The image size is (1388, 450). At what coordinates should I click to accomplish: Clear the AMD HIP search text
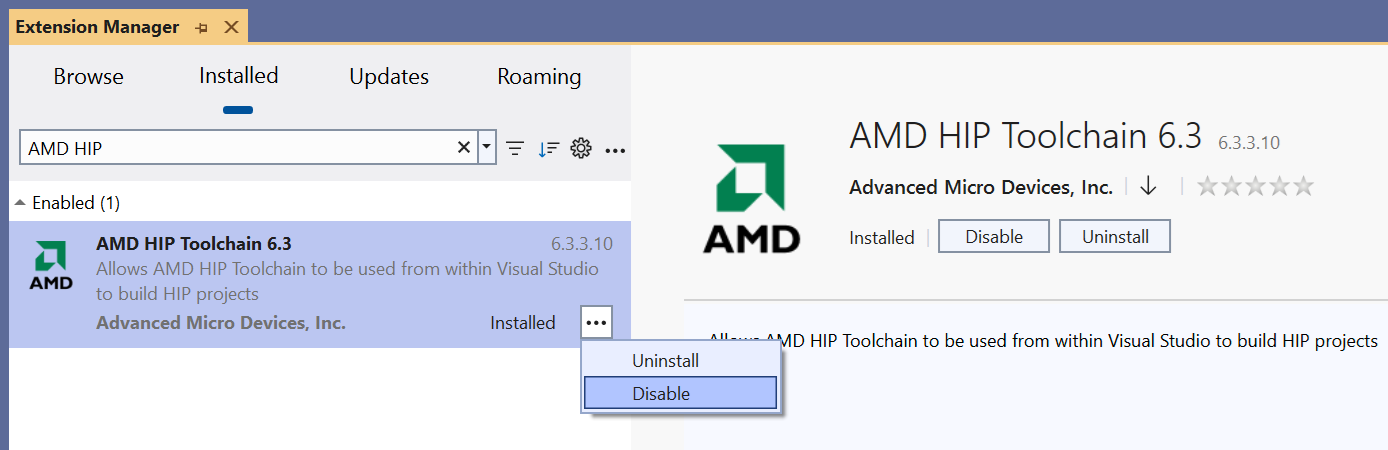[464, 148]
